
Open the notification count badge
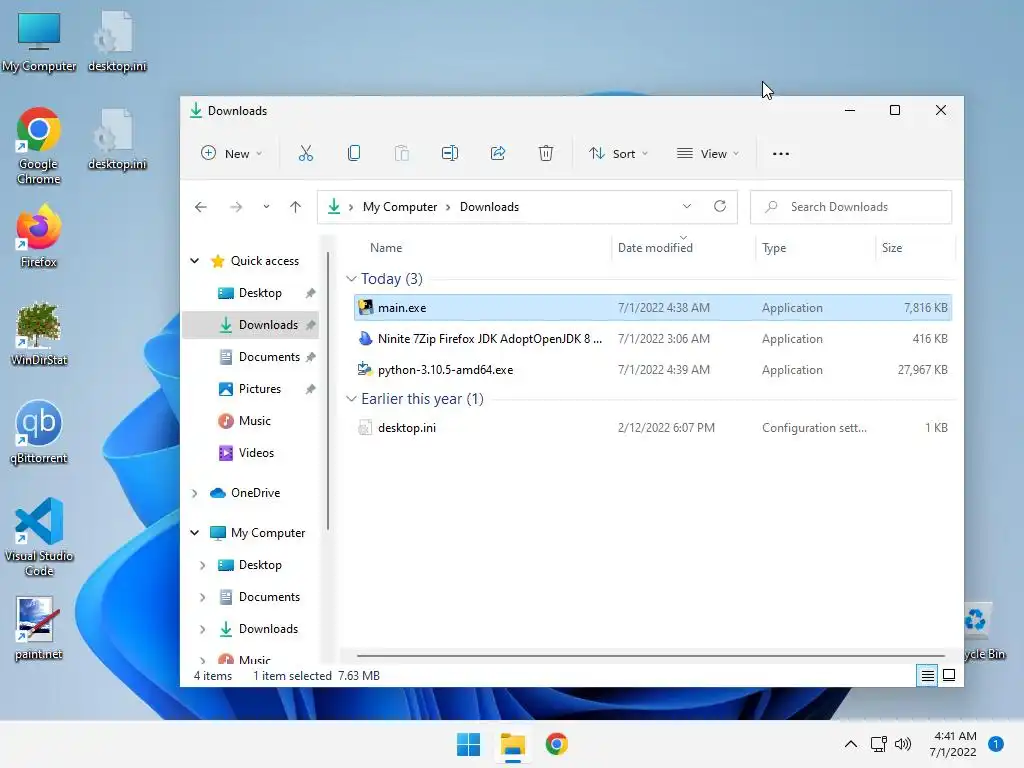(996, 744)
